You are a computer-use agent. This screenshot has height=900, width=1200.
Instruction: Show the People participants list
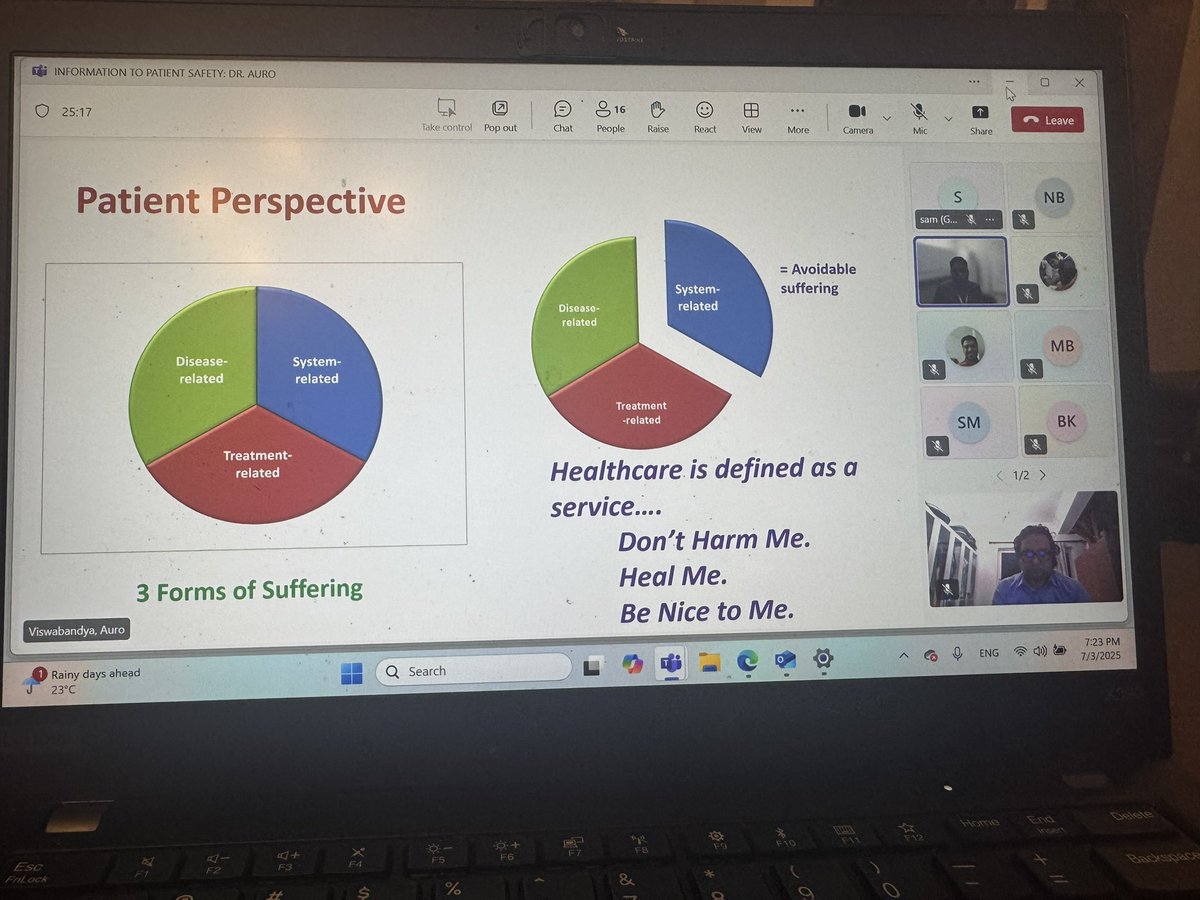click(x=610, y=116)
